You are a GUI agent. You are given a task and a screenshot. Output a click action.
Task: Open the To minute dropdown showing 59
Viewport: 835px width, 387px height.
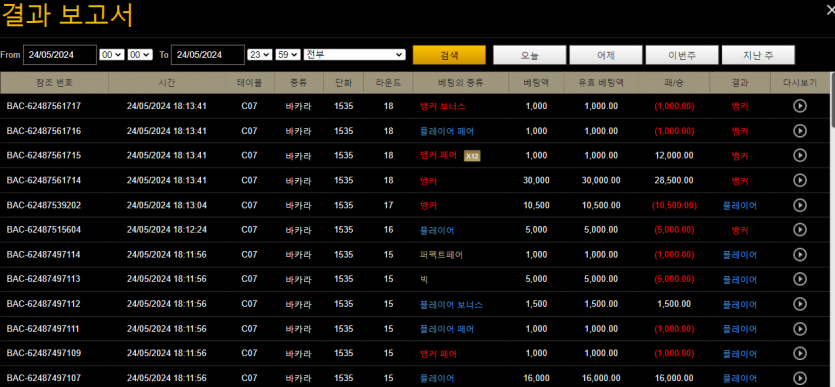pos(288,54)
